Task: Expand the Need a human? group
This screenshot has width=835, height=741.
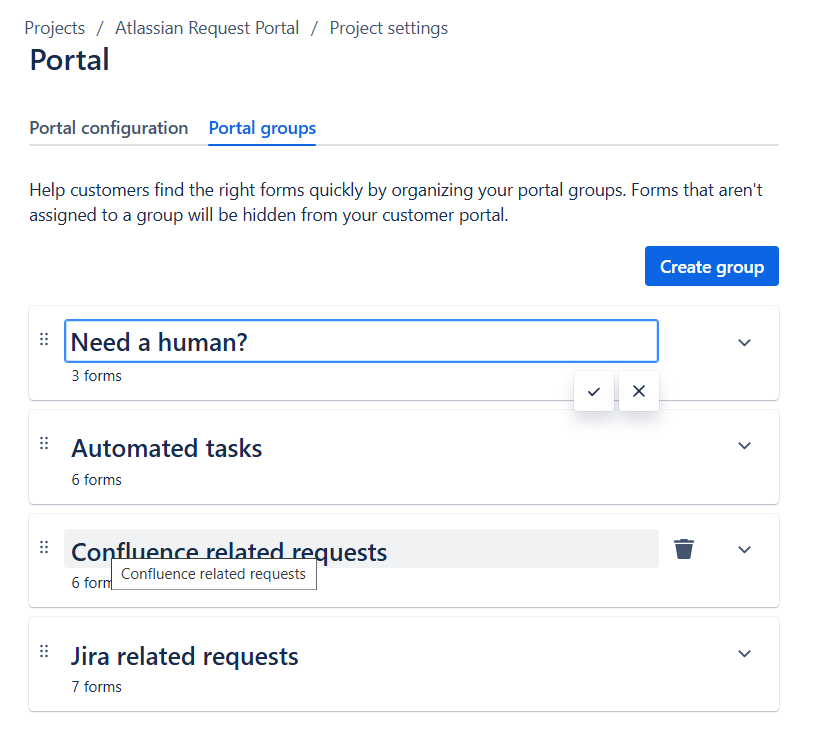Action: [744, 342]
